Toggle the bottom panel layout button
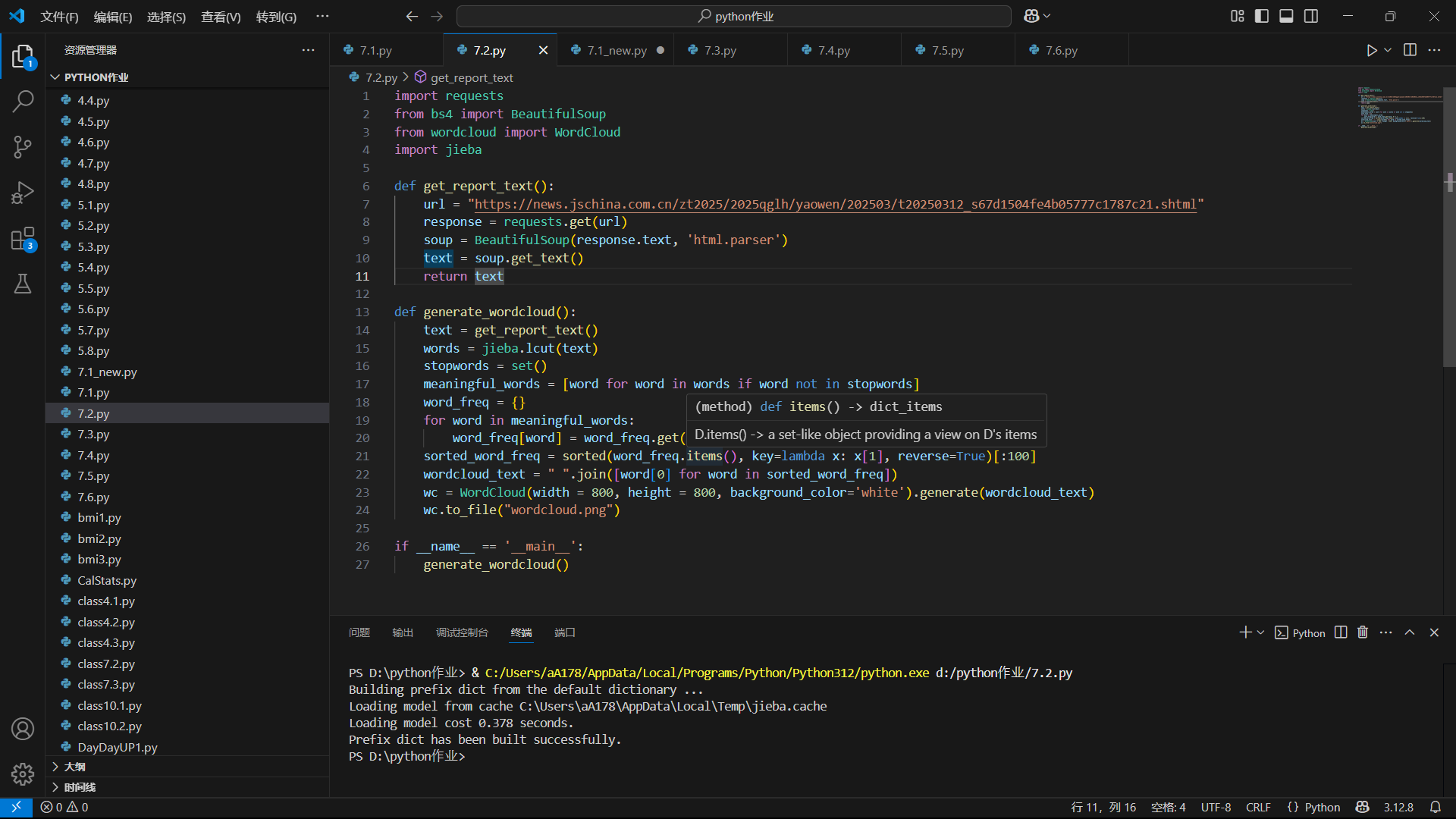This screenshot has width=1456, height=819. pyautogui.click(x=1286, y=16)
